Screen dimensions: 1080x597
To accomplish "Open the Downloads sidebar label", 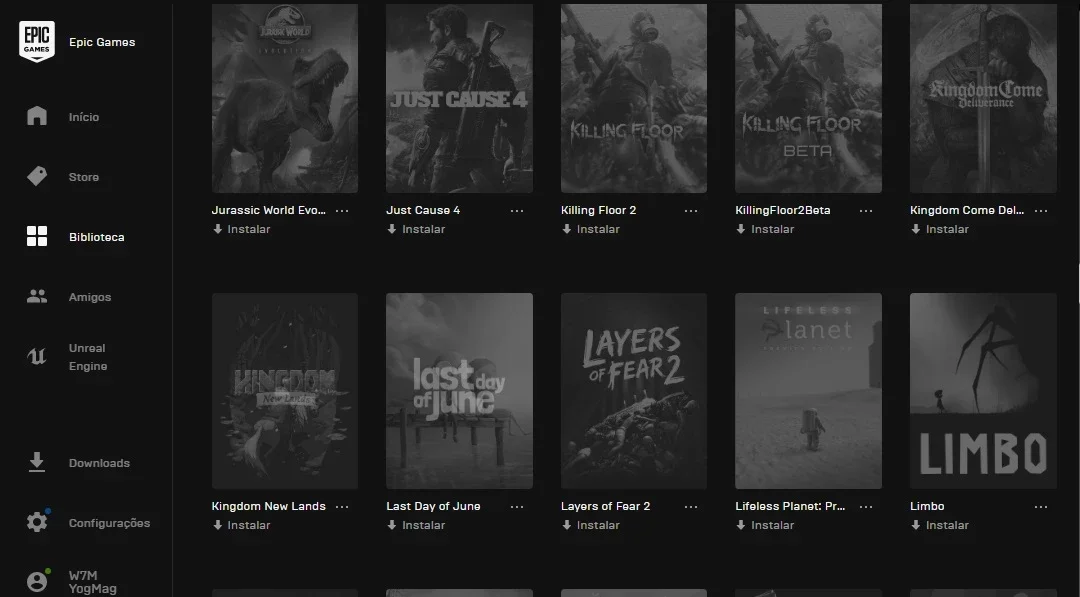I will [x=99, y=463].
